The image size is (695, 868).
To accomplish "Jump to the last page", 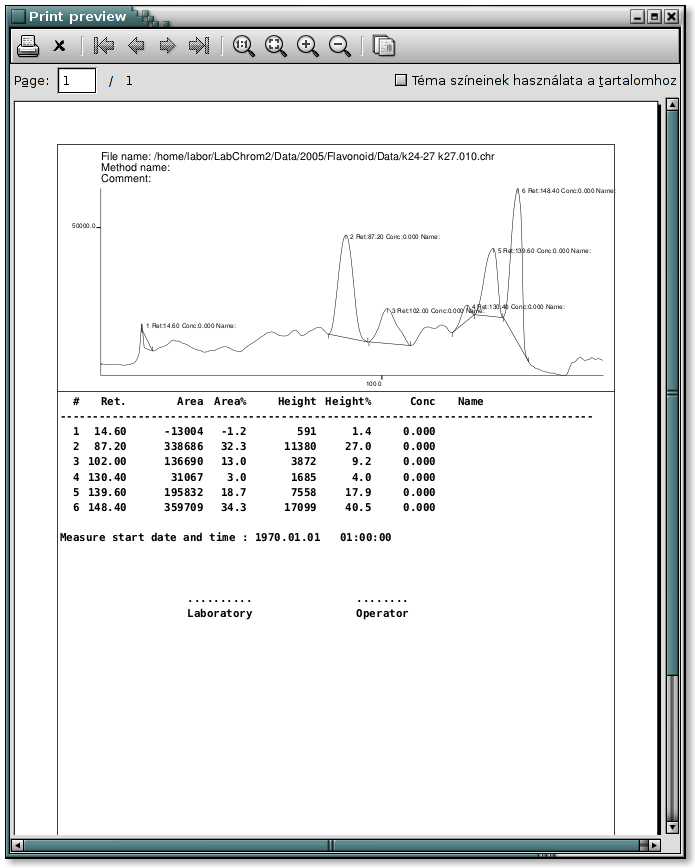I will 199,45.
